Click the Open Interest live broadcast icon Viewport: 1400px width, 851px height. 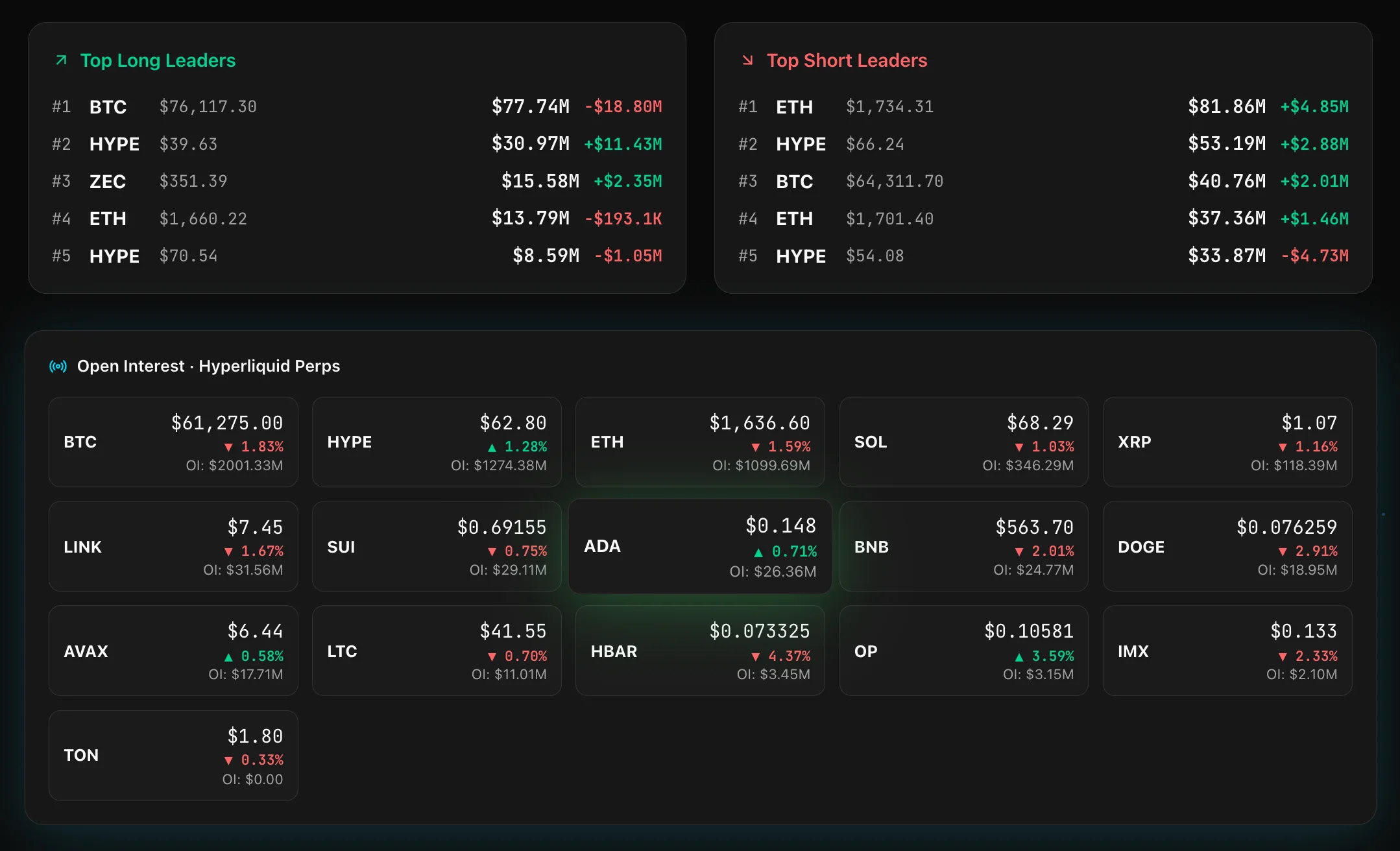pos(58,366)
